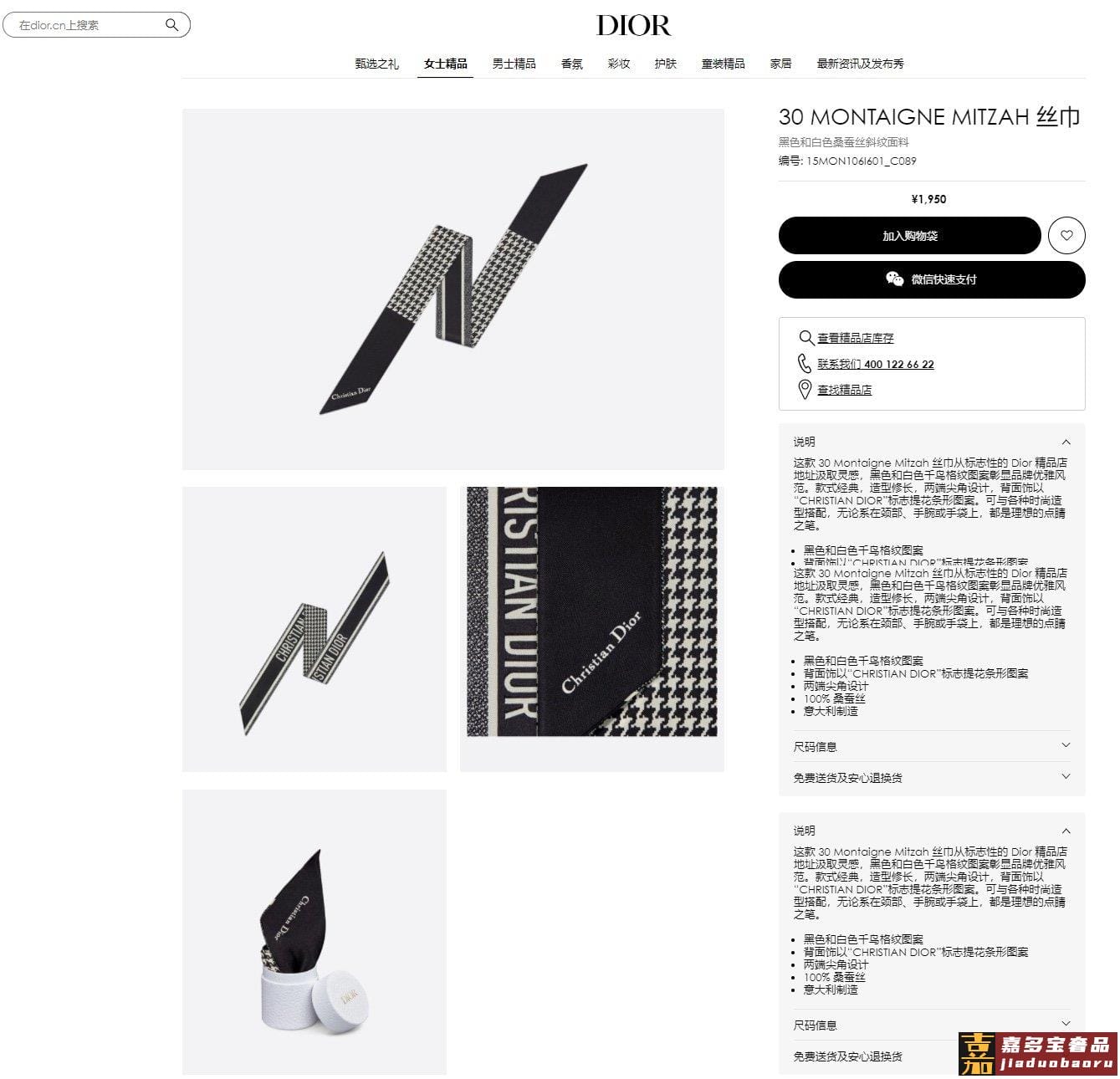The image size is (1120, 1079).
Task: Click the location pin icon
Action: point(805,390)
